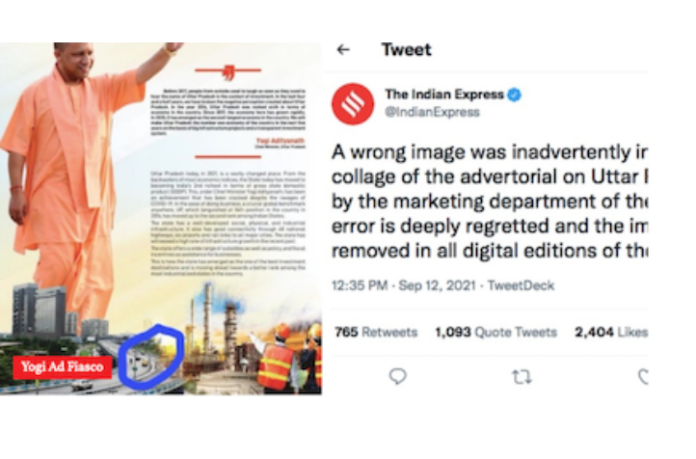The width and height of the screenshot is (696, 459).
Task: View the 765 Retweets list
Action: tap(376, 332)
